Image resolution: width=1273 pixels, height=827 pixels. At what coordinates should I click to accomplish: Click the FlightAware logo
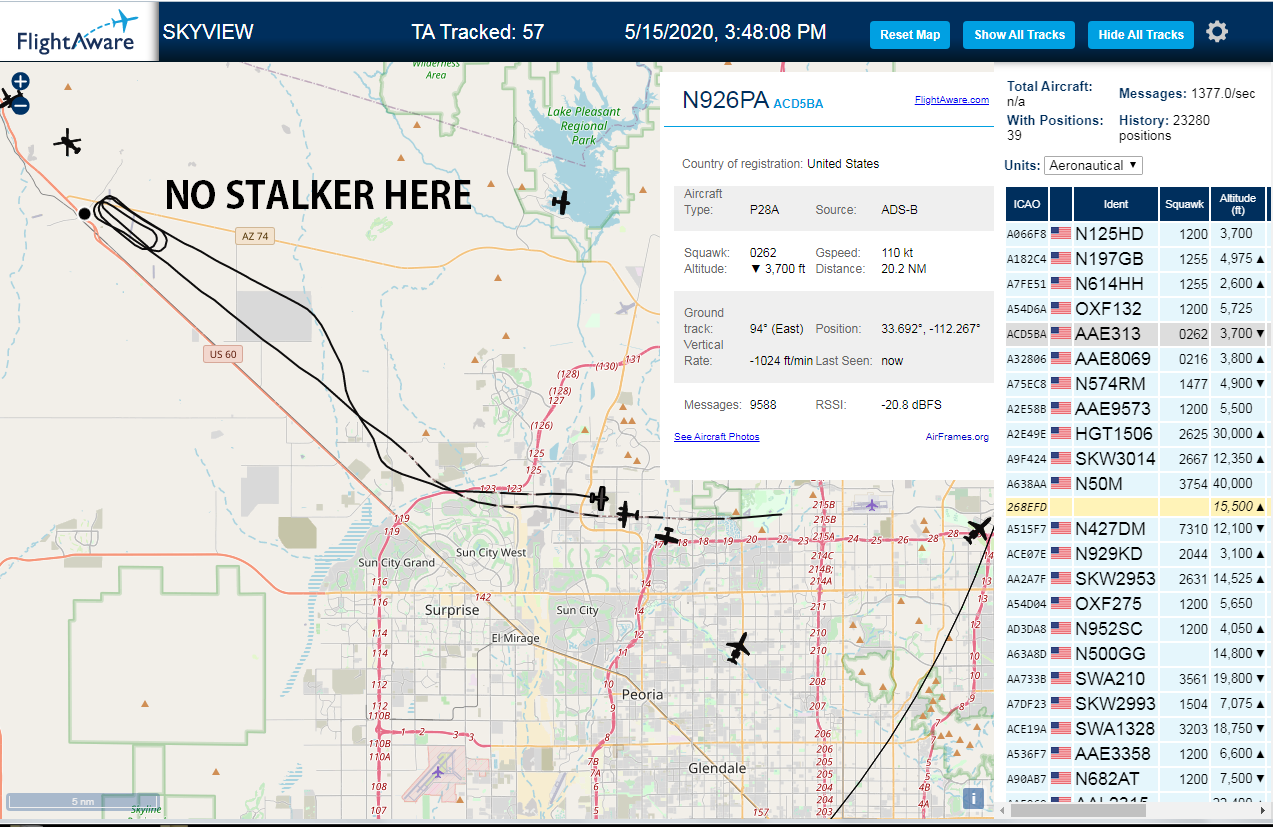click(x=78, y=32)
